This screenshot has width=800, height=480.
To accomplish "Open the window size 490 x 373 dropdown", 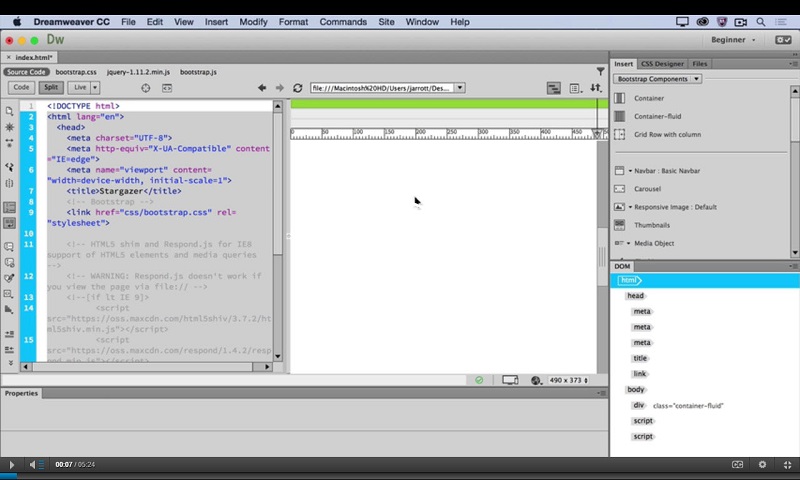I will [x=568, y=380].
